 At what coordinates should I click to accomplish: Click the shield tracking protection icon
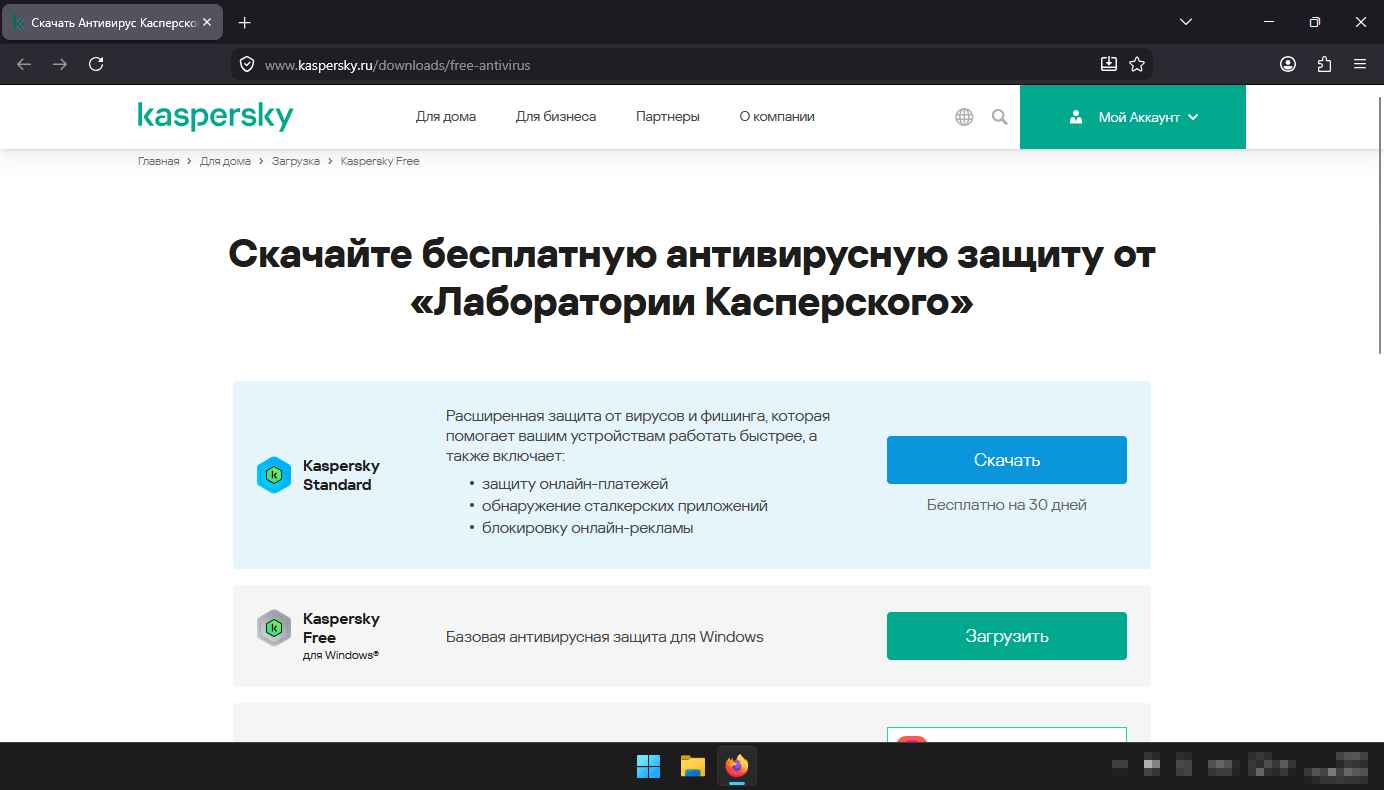[247, 65]
